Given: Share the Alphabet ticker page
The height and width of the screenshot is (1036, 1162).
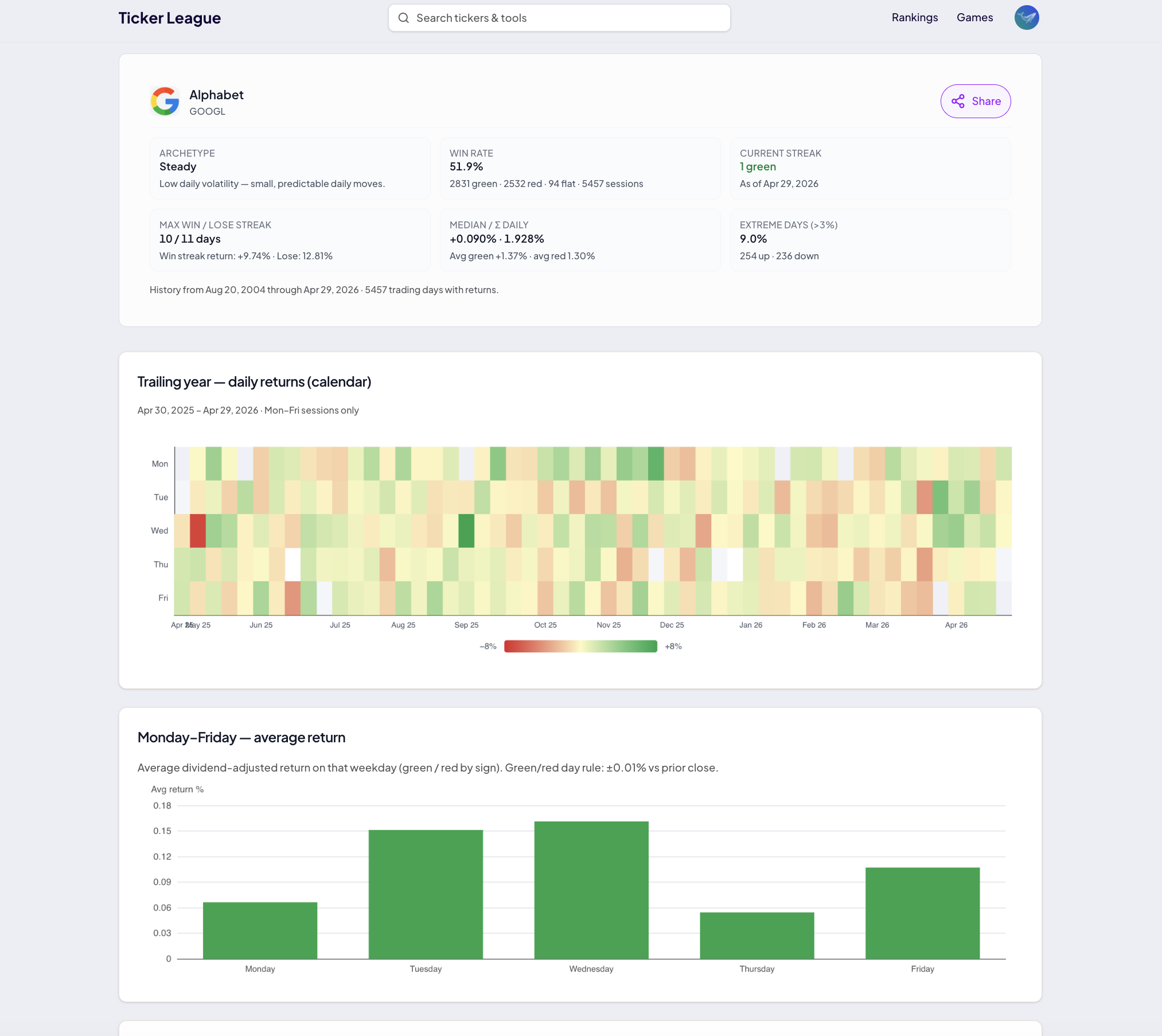Looking at the screenshot, I should [x=976, y=102].
